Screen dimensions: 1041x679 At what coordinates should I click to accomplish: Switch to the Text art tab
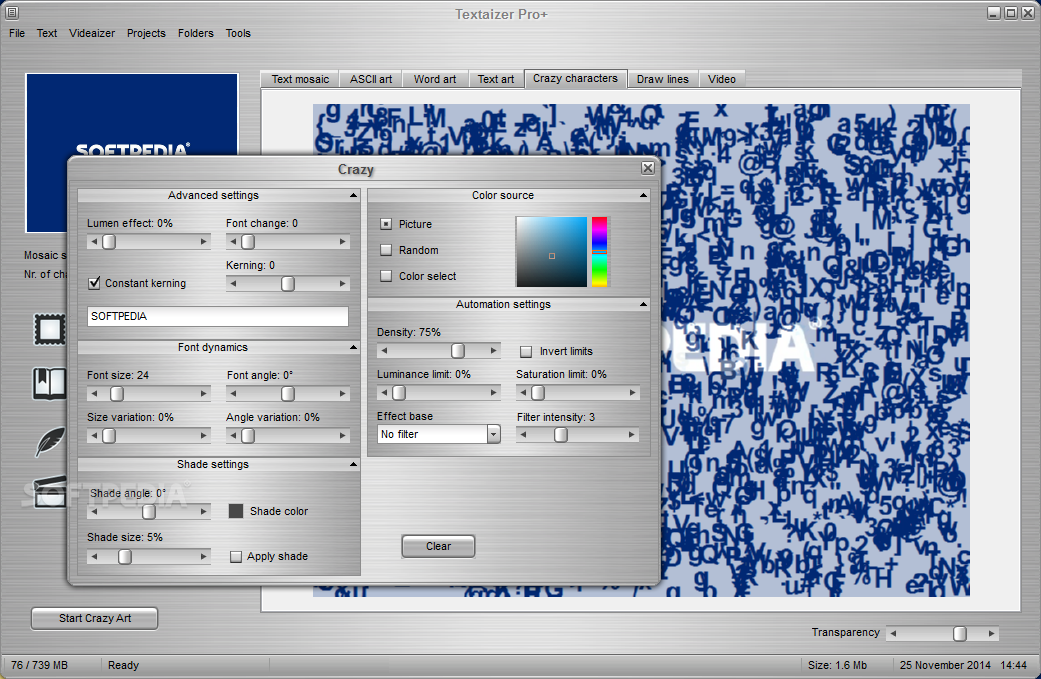[x=496, y=79]
